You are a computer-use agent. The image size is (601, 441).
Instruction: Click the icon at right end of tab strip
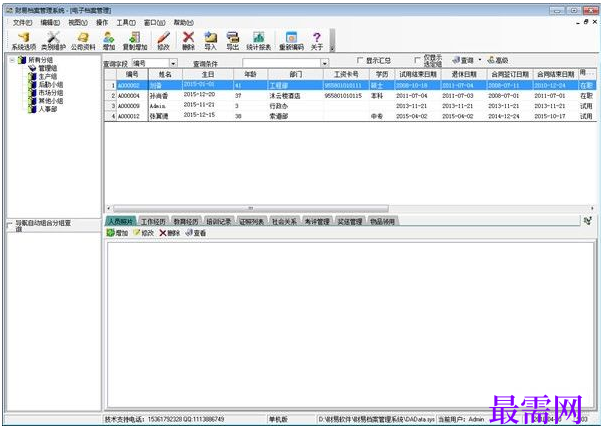click(588, 221)
